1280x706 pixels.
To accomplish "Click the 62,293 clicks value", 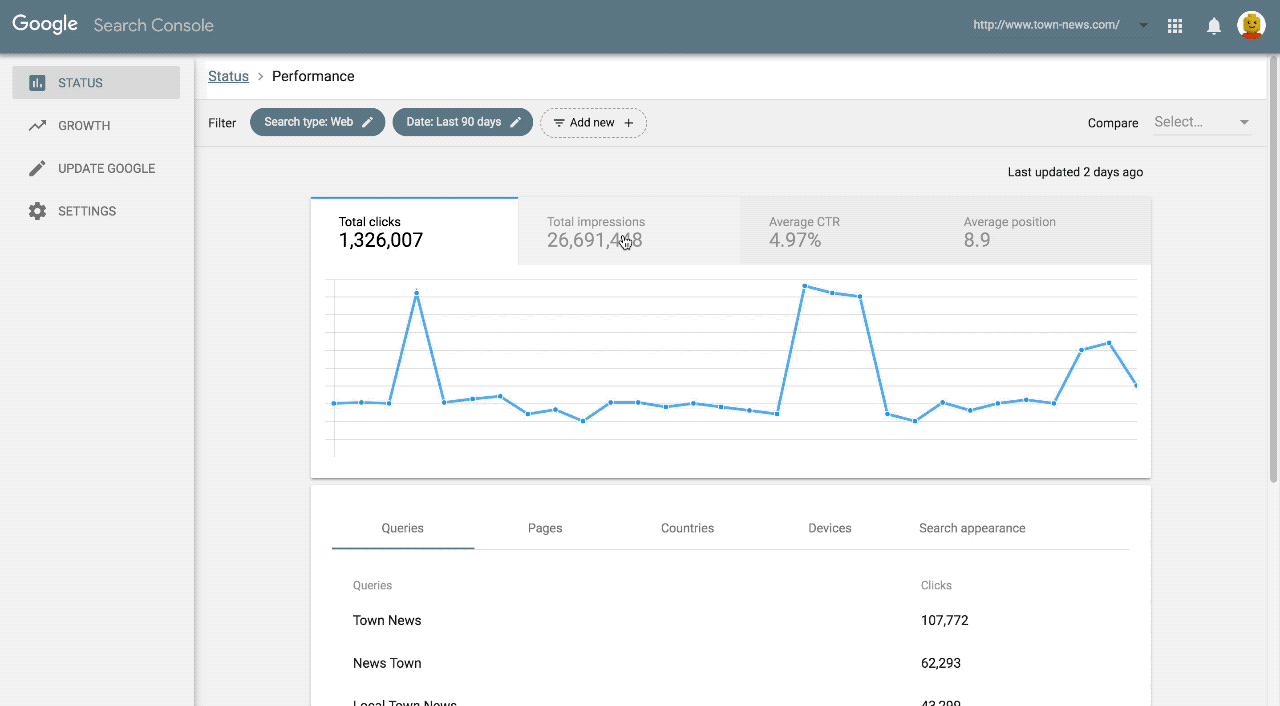I will tap(941, 663).
